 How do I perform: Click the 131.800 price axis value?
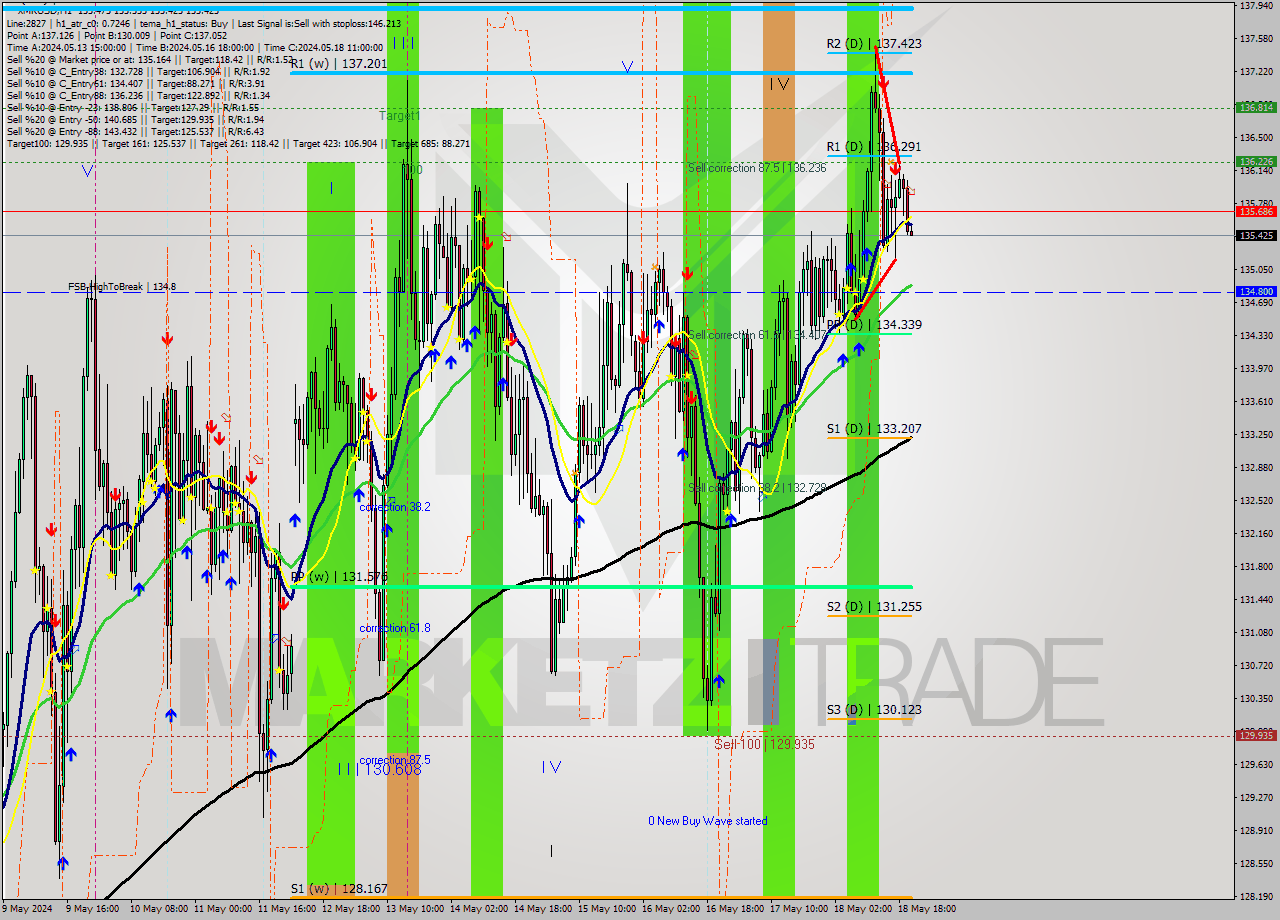pos(1256,567)
